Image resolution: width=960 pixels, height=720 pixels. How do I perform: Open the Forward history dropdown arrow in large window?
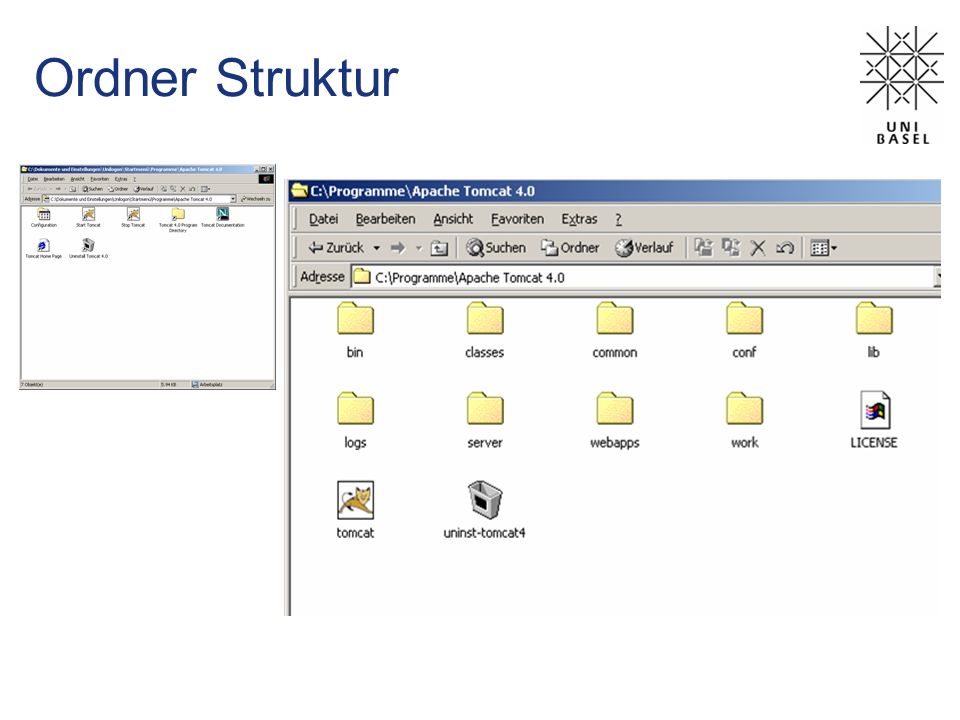click(x=419, y=248)
